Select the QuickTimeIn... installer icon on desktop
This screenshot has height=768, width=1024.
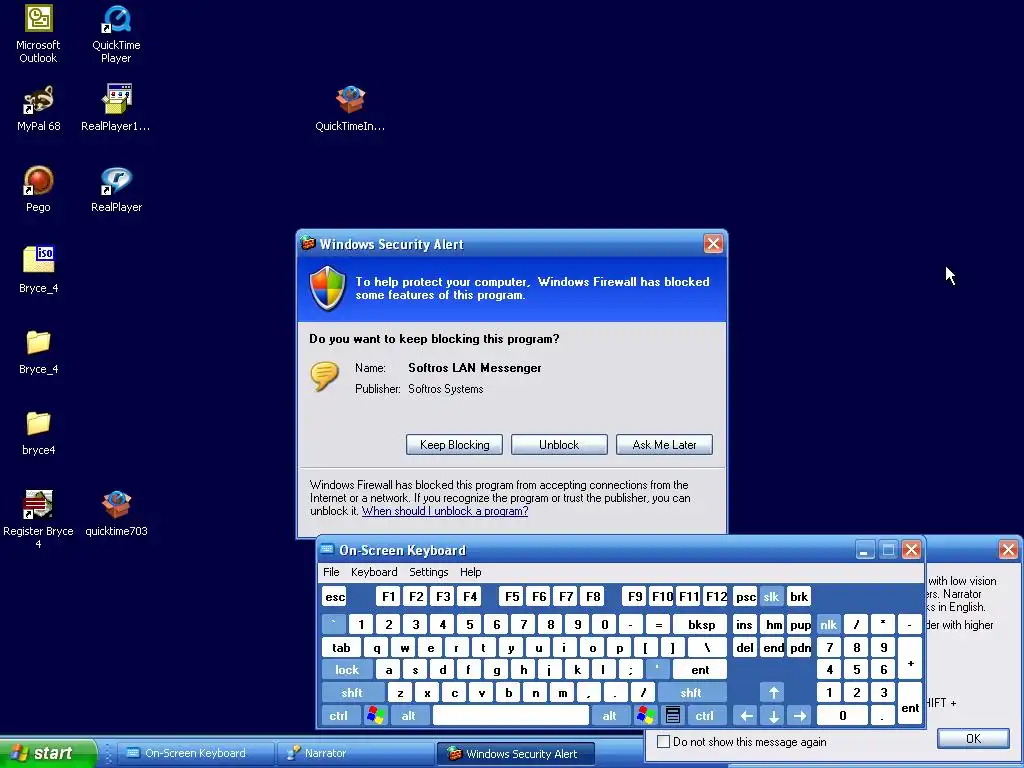click(350, 108)
